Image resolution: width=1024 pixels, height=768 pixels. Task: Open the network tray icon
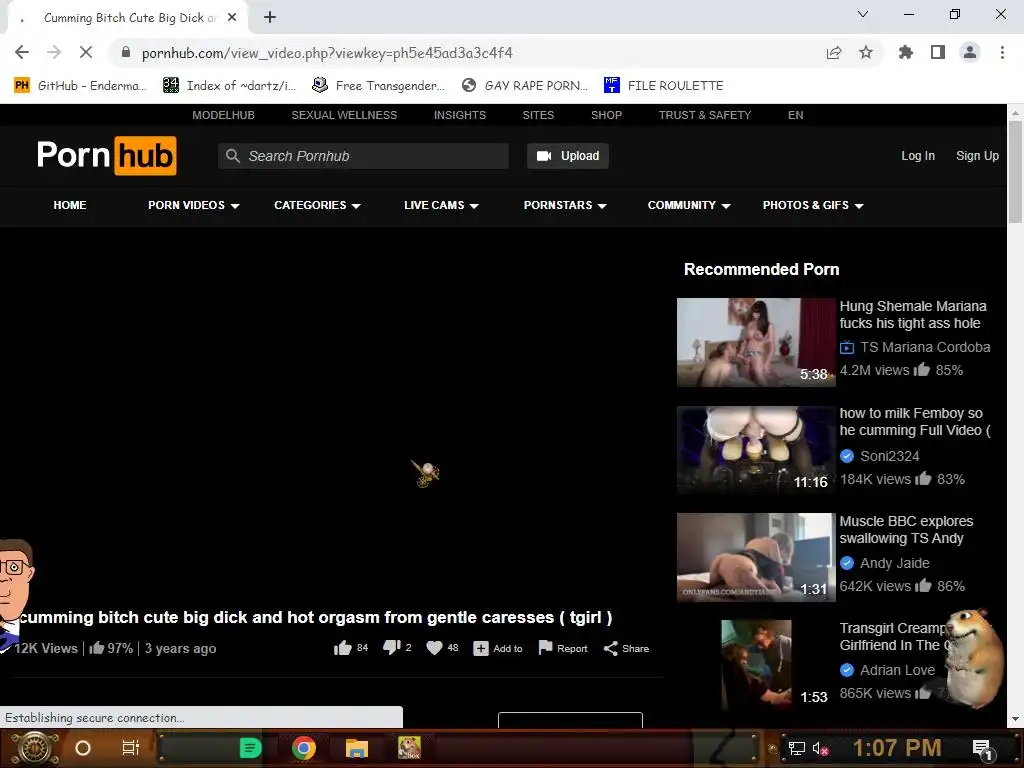(797, 748)
